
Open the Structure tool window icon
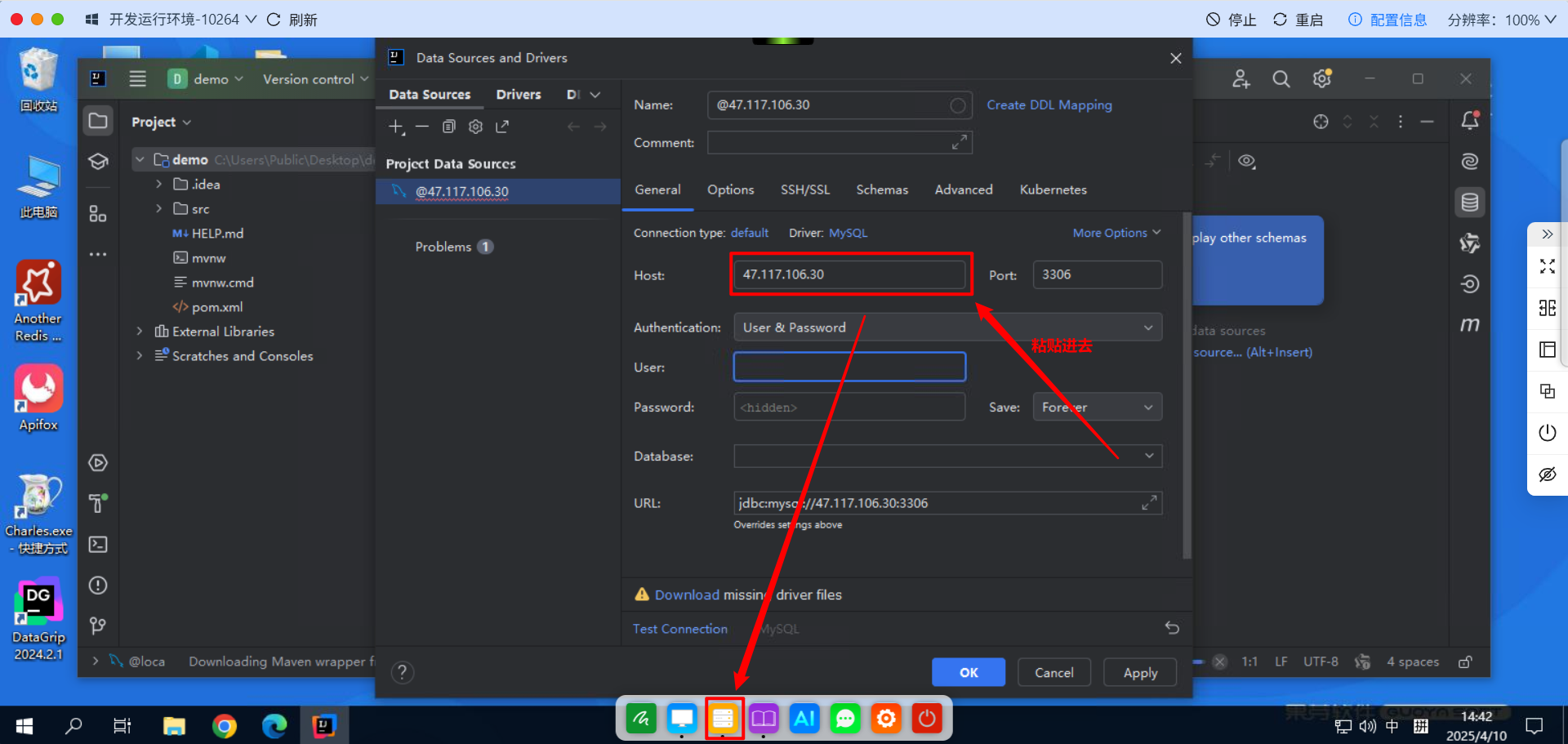[x=98, y=214]
